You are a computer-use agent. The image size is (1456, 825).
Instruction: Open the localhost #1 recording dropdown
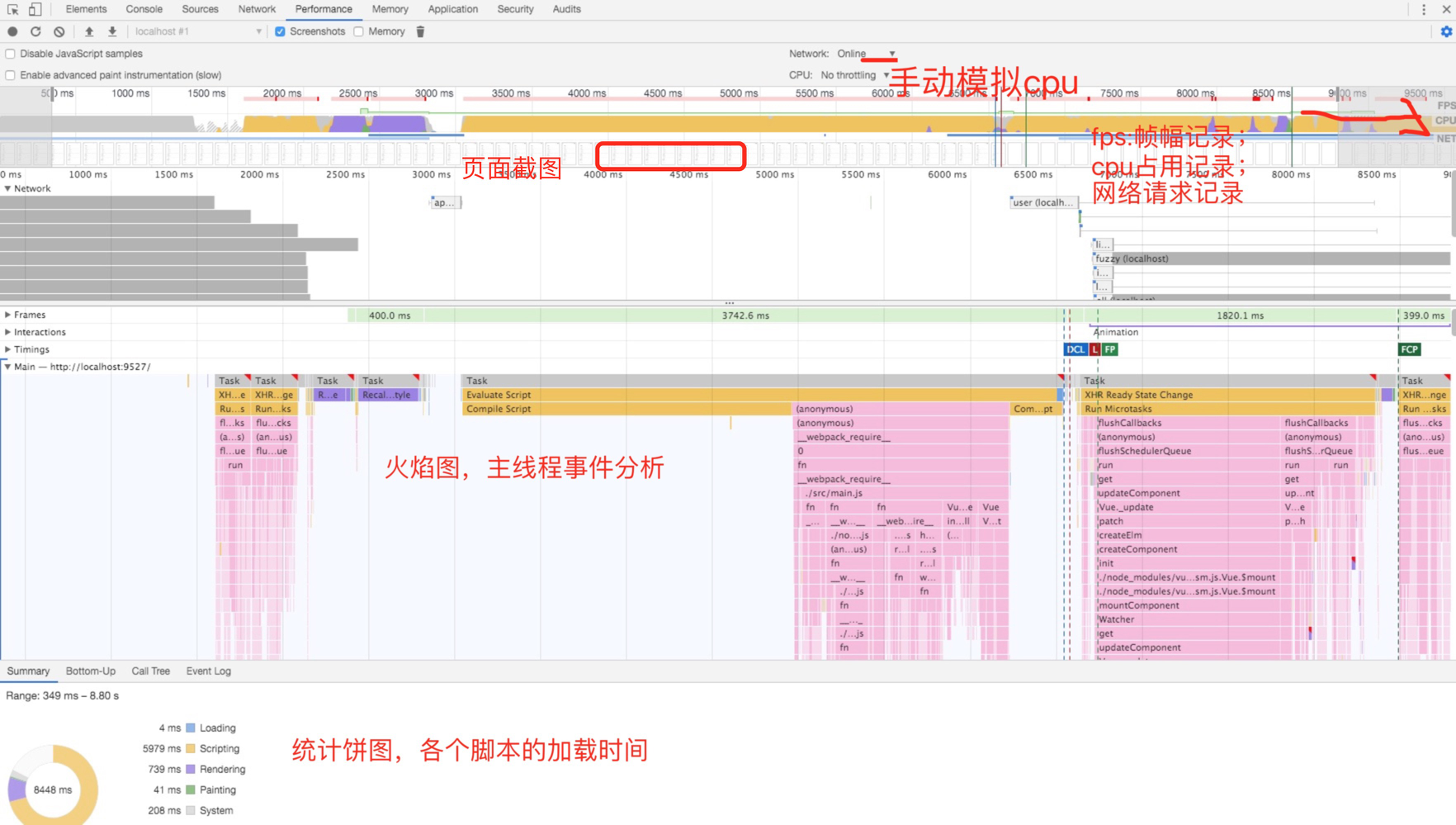click(198, 31)
